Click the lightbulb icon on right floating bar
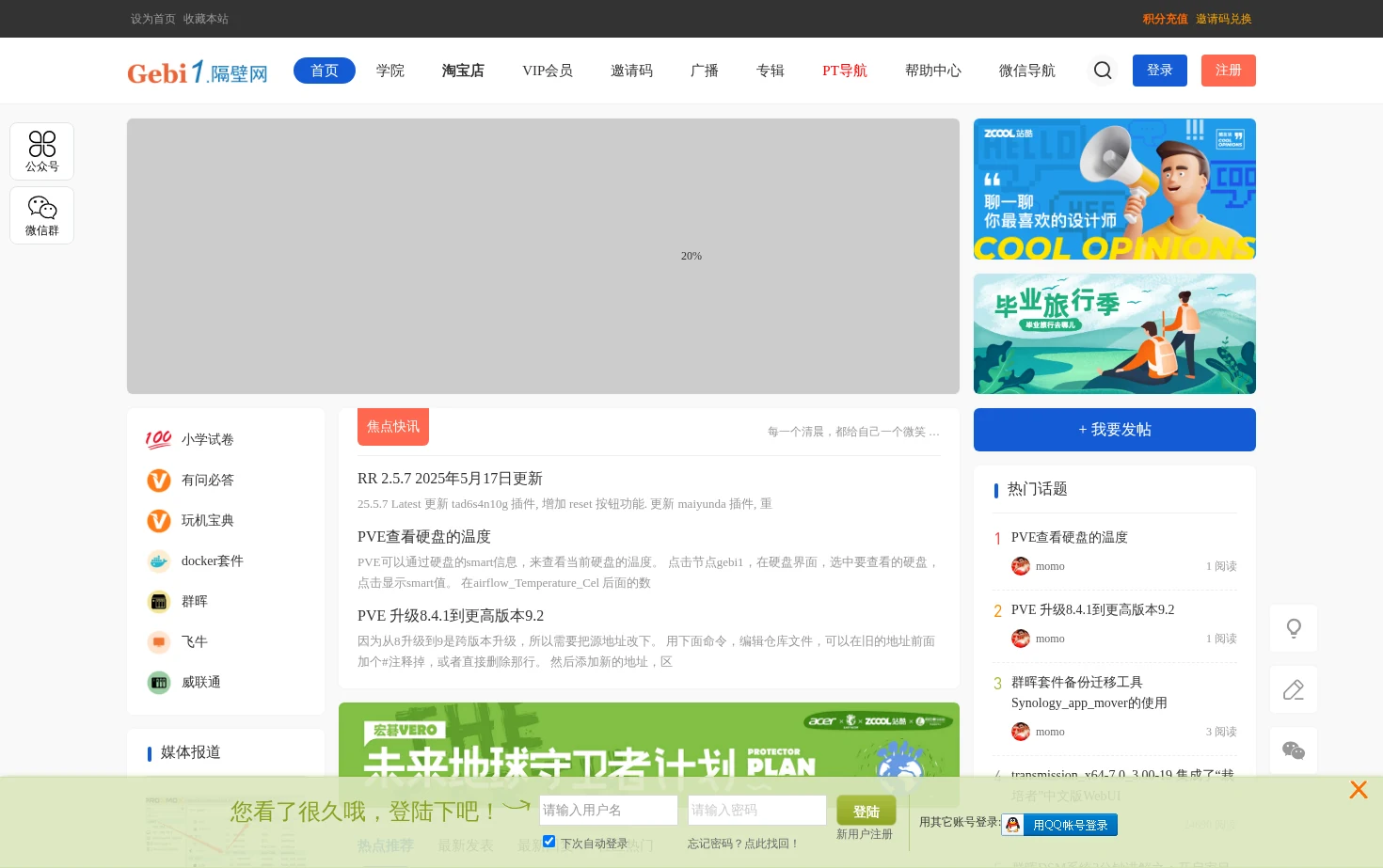The width and height of the screenshot is (1383, 868). 1294,628
